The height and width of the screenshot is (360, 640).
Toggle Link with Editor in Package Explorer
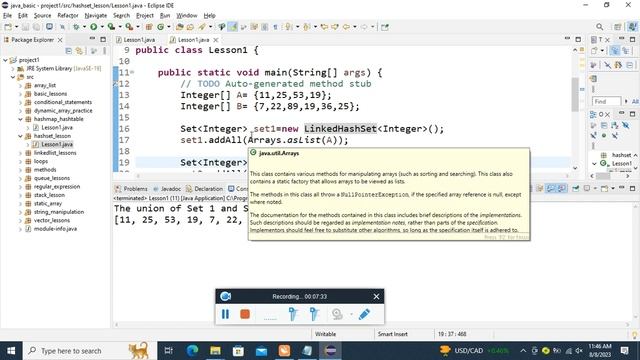(79, 51)
